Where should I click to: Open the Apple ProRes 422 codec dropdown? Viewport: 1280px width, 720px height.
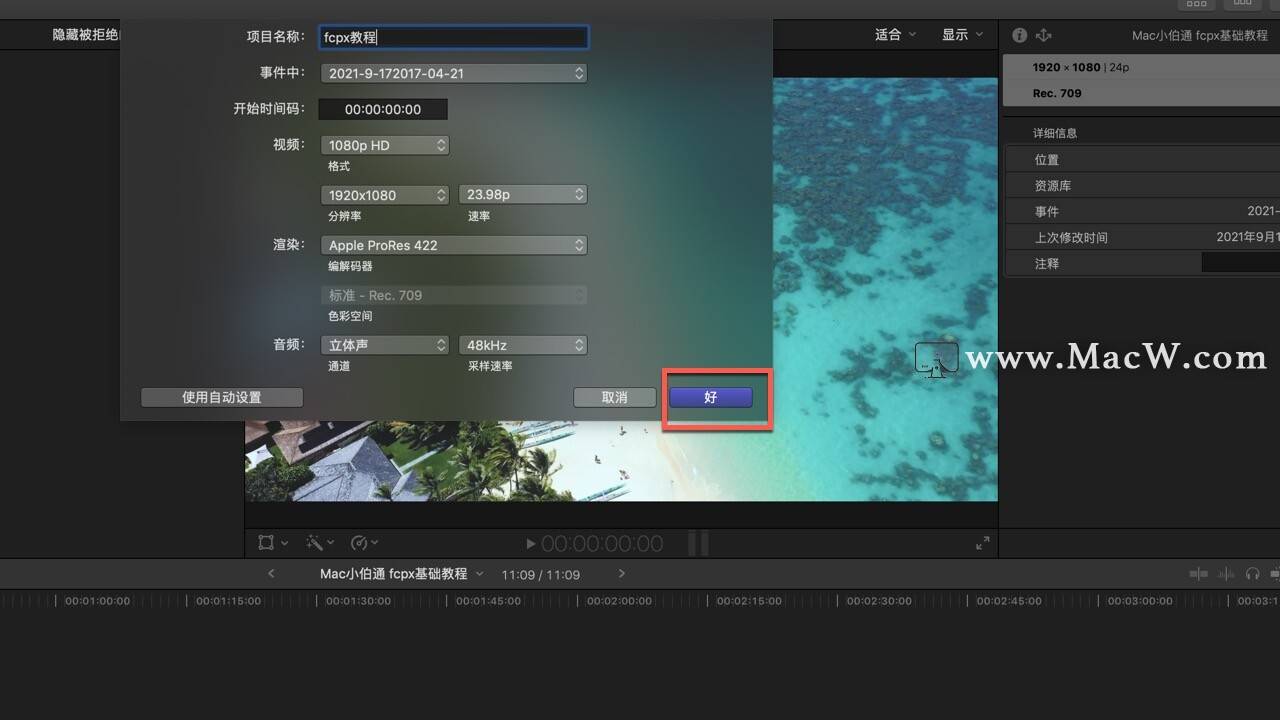pos(454,245)
